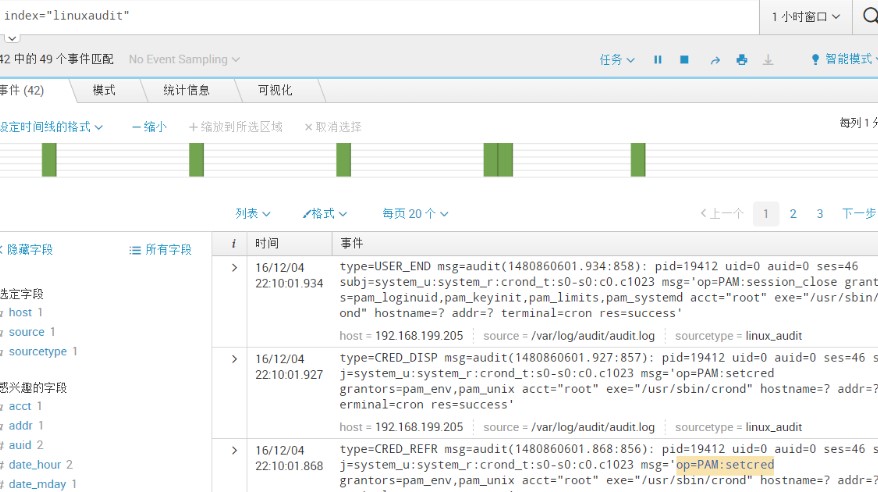Expand the CRED_REFR event row
The image size is (878, 492).
coord(235,451)
